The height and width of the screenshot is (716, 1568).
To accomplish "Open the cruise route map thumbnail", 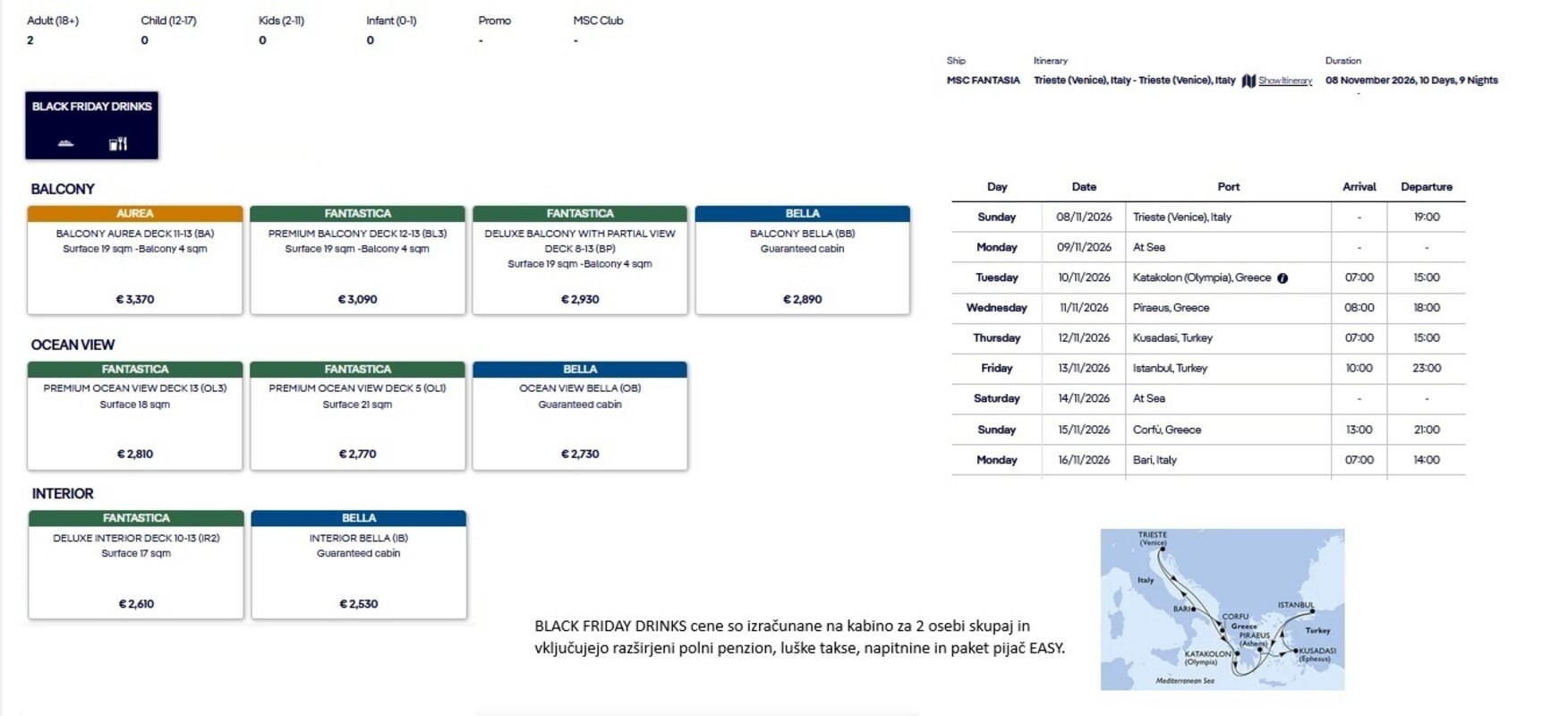I will pyautogui.click(x=1223, y=609).
